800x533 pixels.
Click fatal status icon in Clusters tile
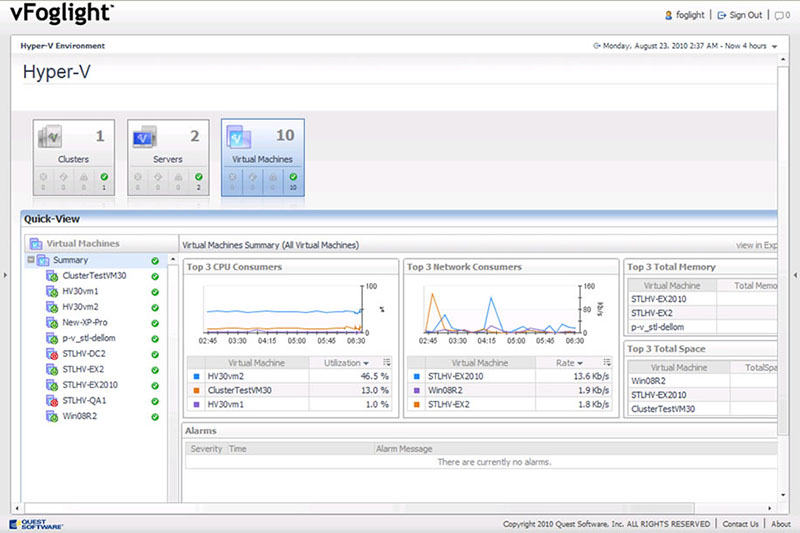[43, 177]
